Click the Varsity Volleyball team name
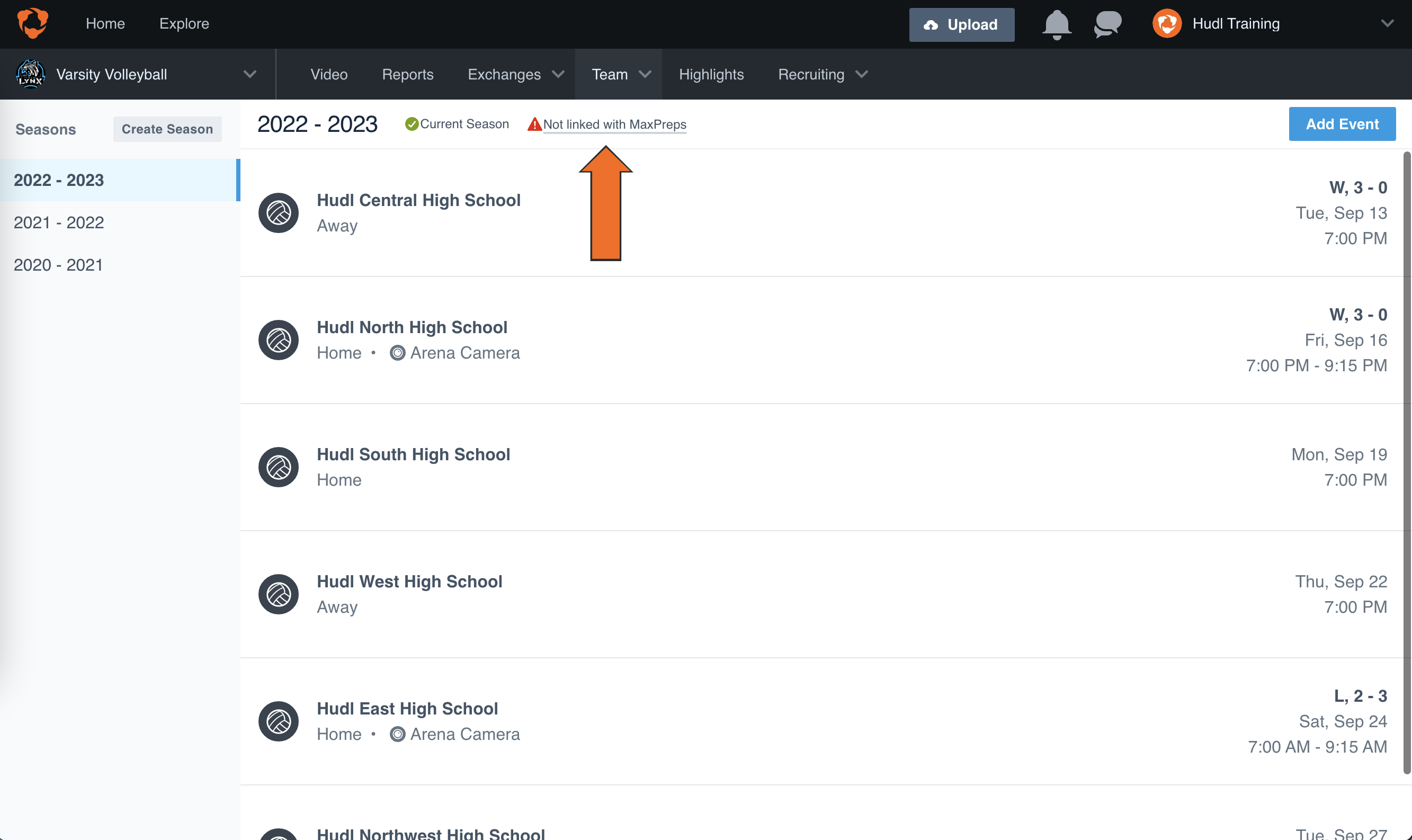This screenshot has width=1412, height=840. tap(112, 74)
